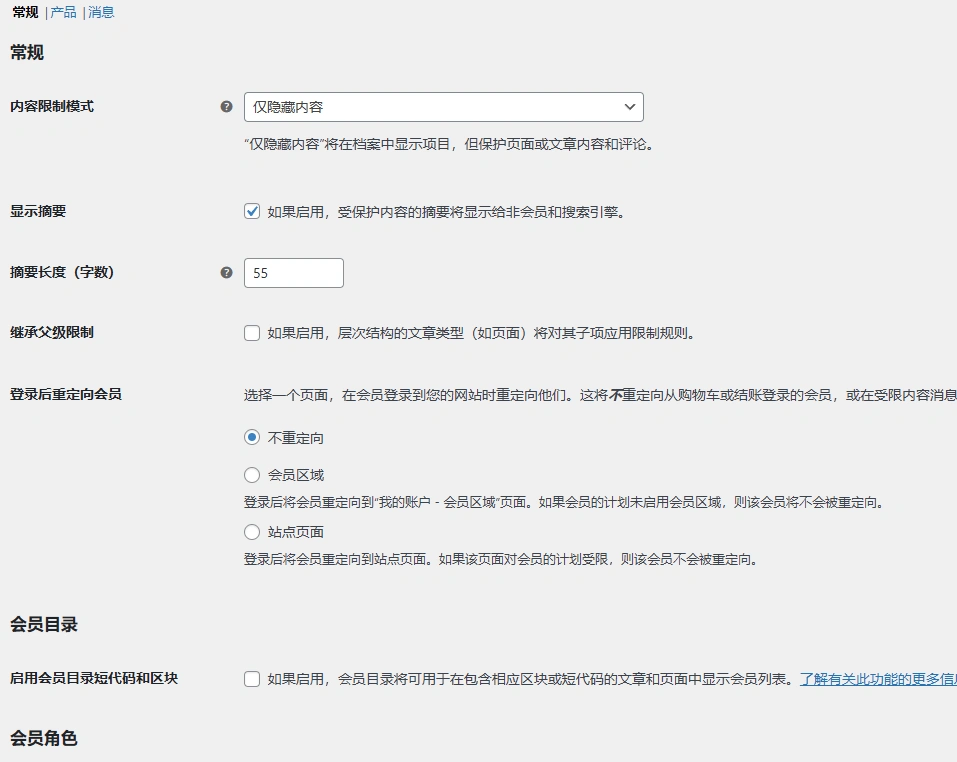
Task: Click the excerpt length input showing 55
Action: pos(293,272)
